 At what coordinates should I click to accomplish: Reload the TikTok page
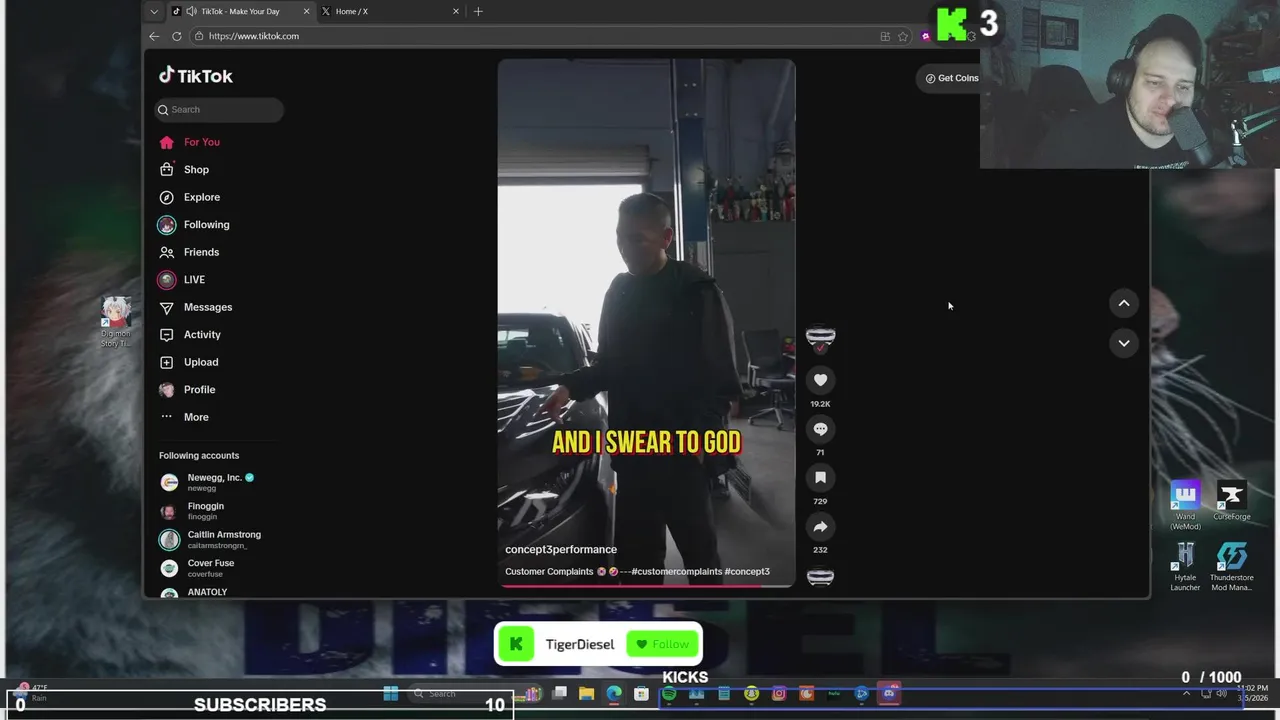point(177,36)
